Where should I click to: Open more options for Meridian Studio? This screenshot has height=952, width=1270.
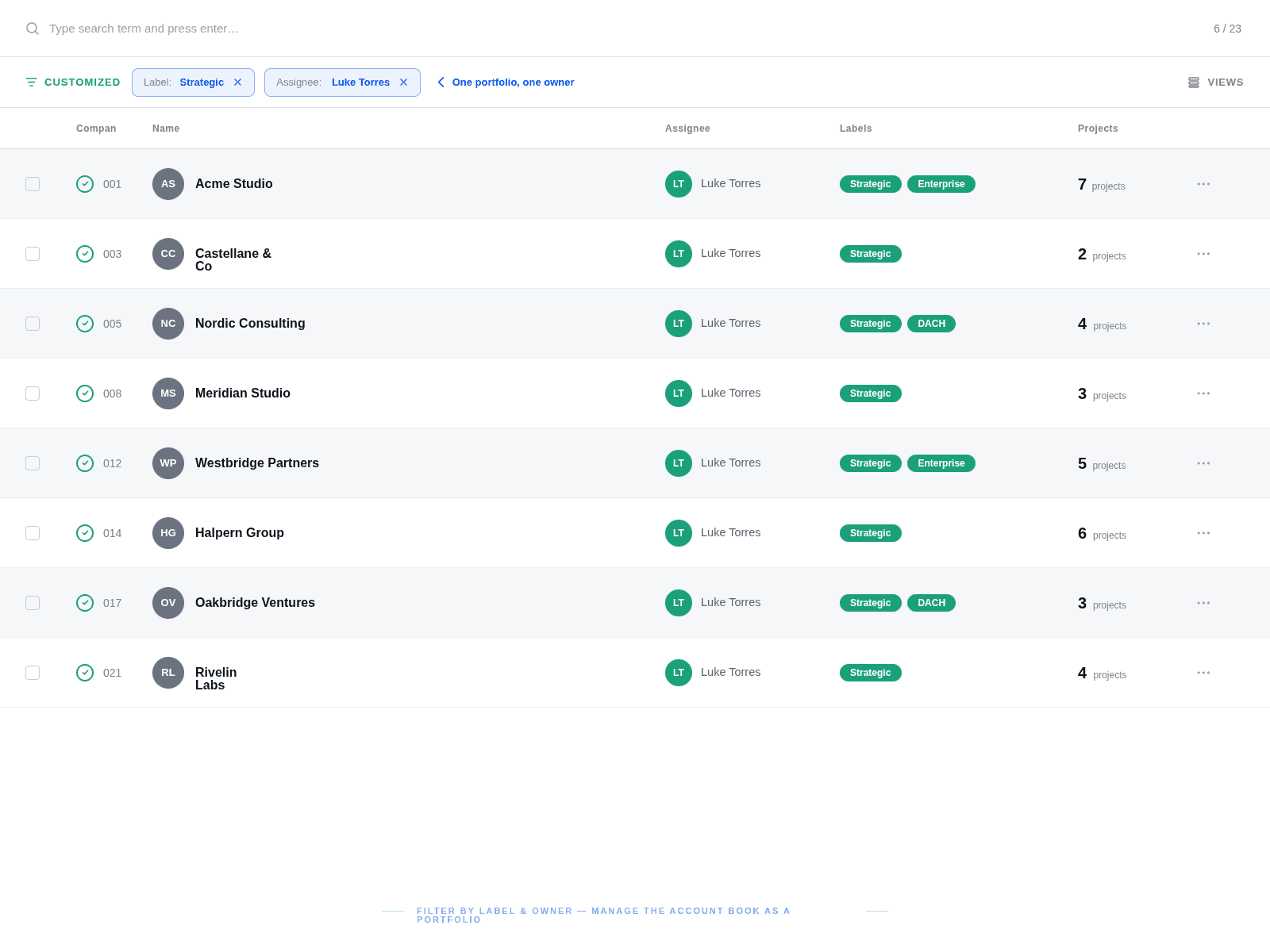click(x=1203, y=393)
